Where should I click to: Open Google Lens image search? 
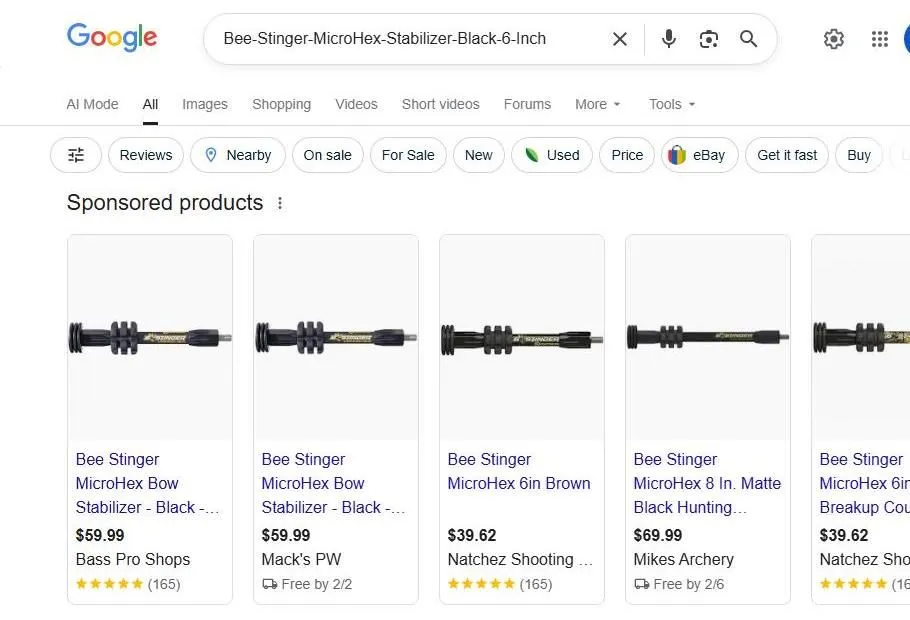point(708,39)
